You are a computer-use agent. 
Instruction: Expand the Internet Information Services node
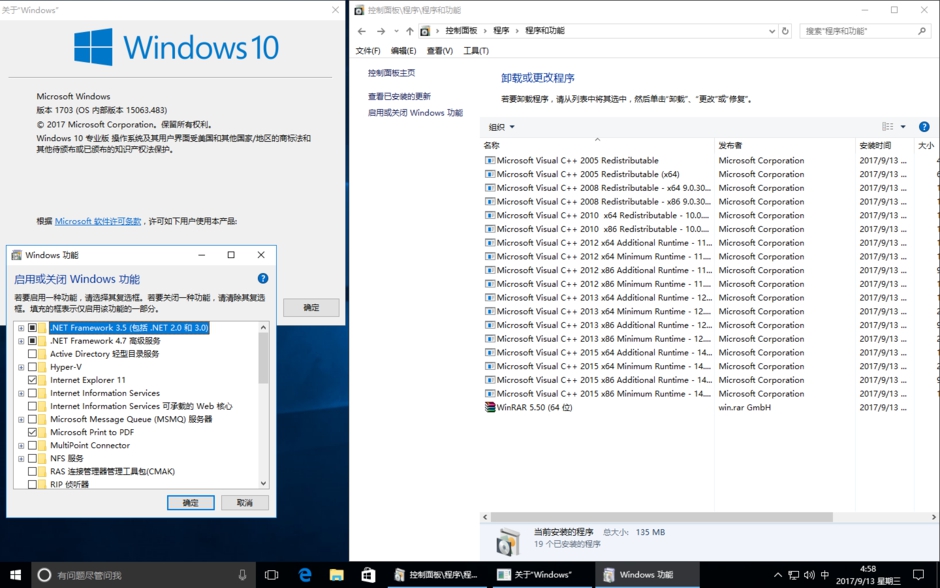coord(21,393)
